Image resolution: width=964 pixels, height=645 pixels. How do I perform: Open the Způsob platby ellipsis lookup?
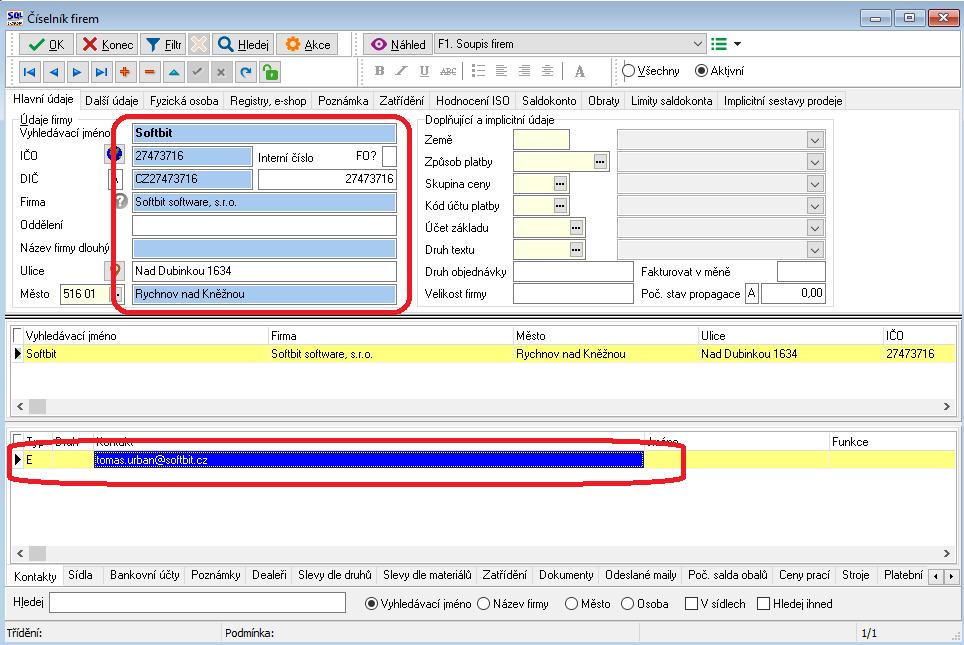point(600,162)
